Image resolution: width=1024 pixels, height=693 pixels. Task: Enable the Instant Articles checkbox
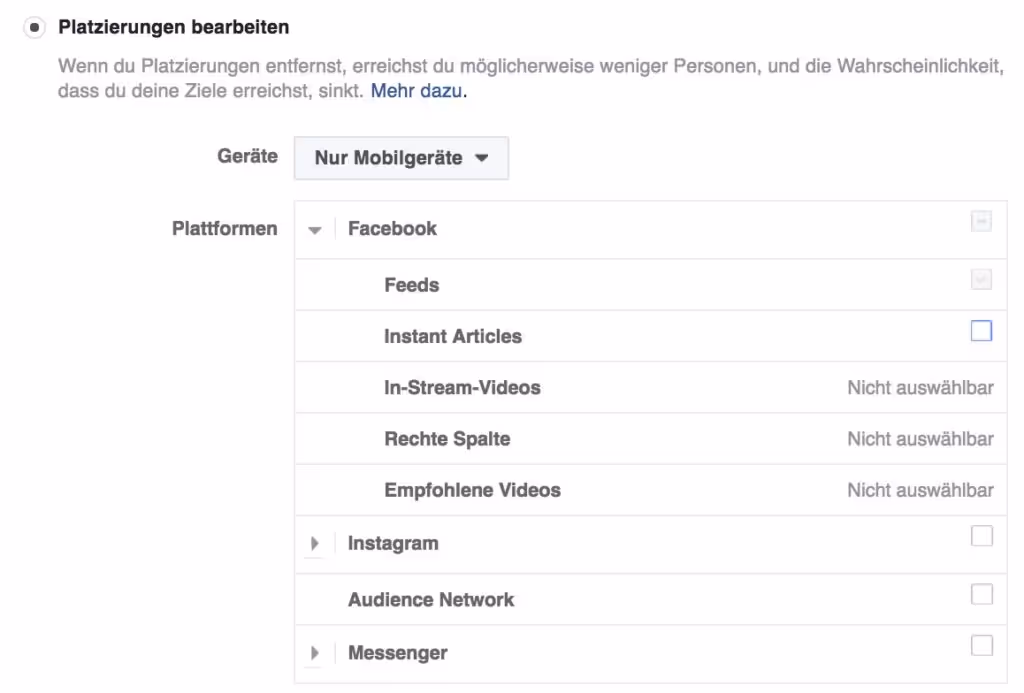[x=981, y=331]
